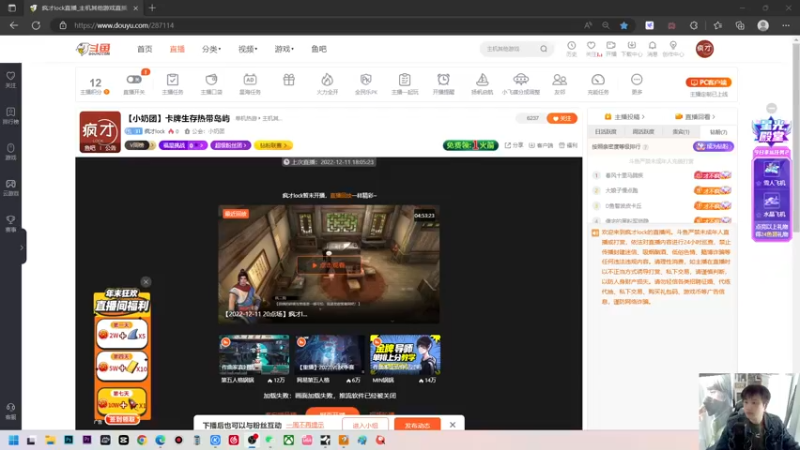The width and height of the screenshot is (800, 450).
Task: Open the 开播 camera icon in header
Action: pos(611,46)
